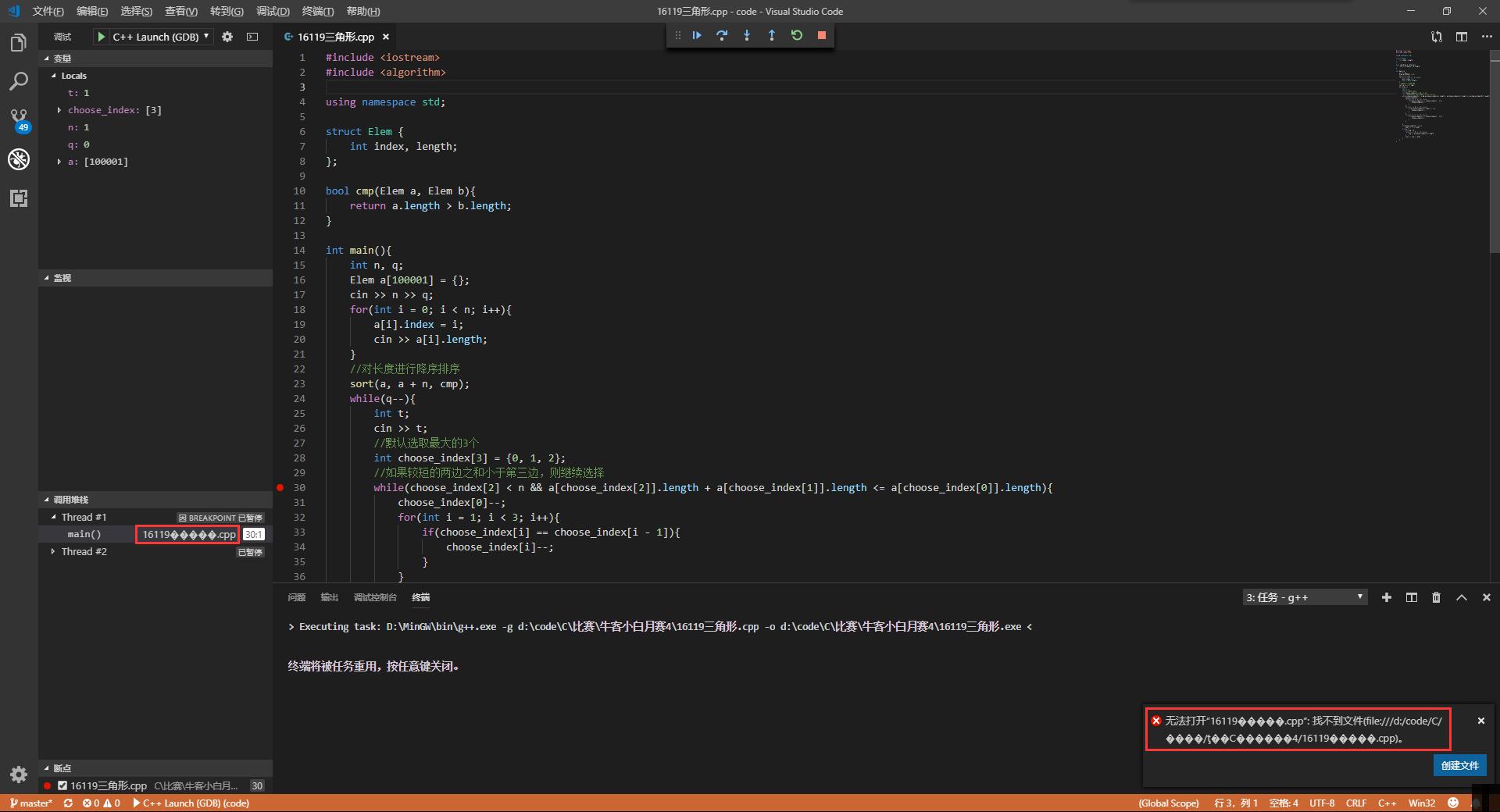Toggle panel maximize with the chevron
The image size is (1500, 812).
click(x=1461, y=597)
